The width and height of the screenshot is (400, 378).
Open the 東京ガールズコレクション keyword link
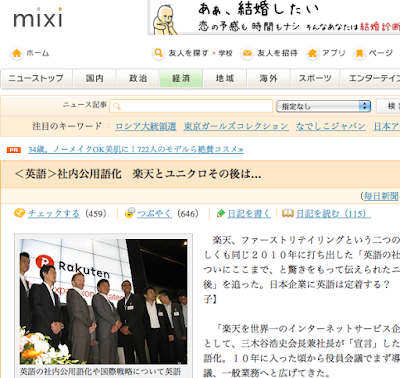[236, 126]
